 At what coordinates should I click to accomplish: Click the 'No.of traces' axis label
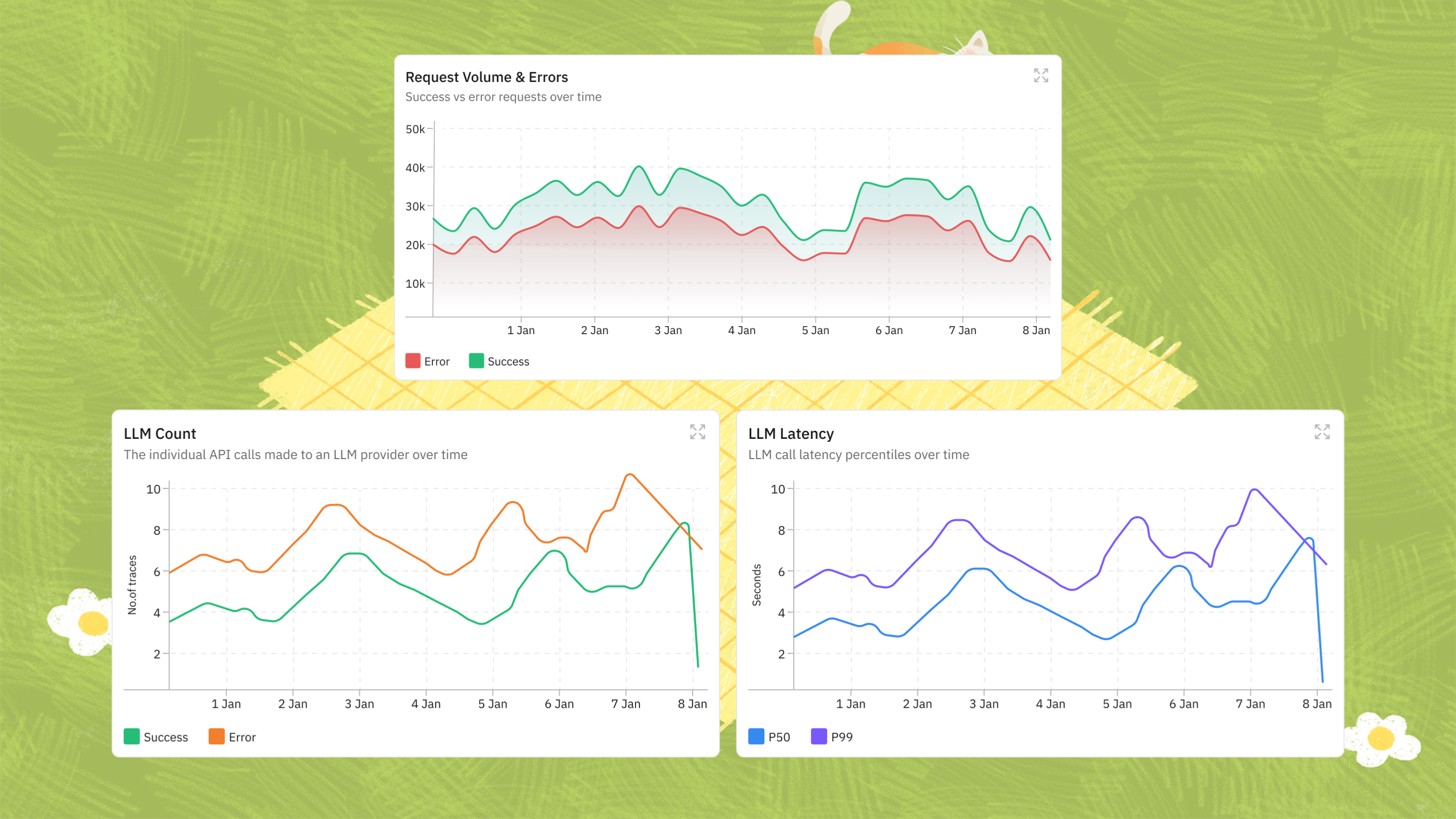click(x=132, y=584)
